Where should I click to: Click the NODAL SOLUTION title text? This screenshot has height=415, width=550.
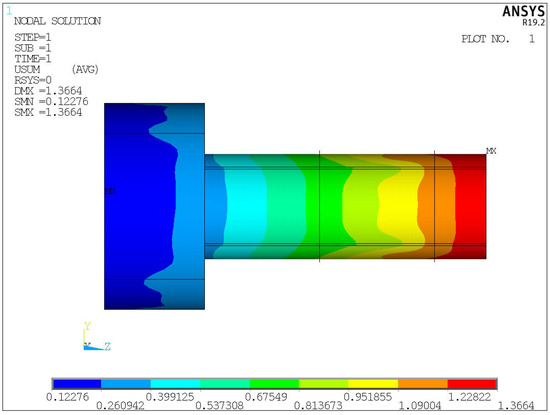coord(58,21)
